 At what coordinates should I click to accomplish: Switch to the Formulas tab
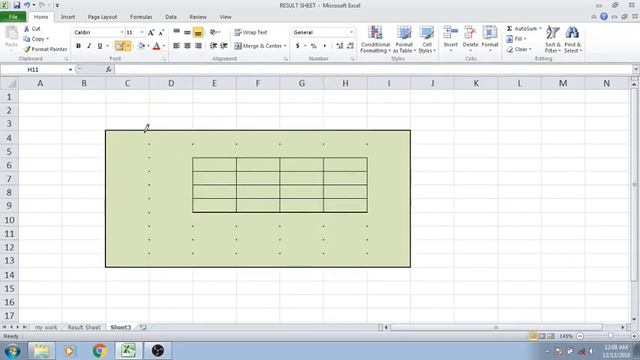141,17
